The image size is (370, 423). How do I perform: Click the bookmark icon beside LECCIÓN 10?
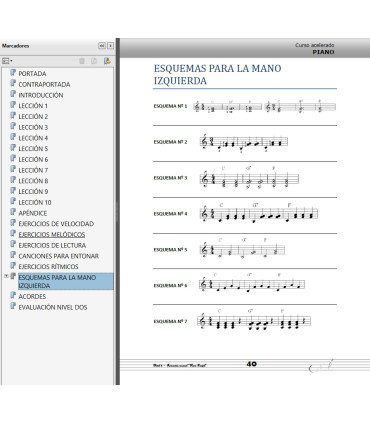click(x=13, y=201)
